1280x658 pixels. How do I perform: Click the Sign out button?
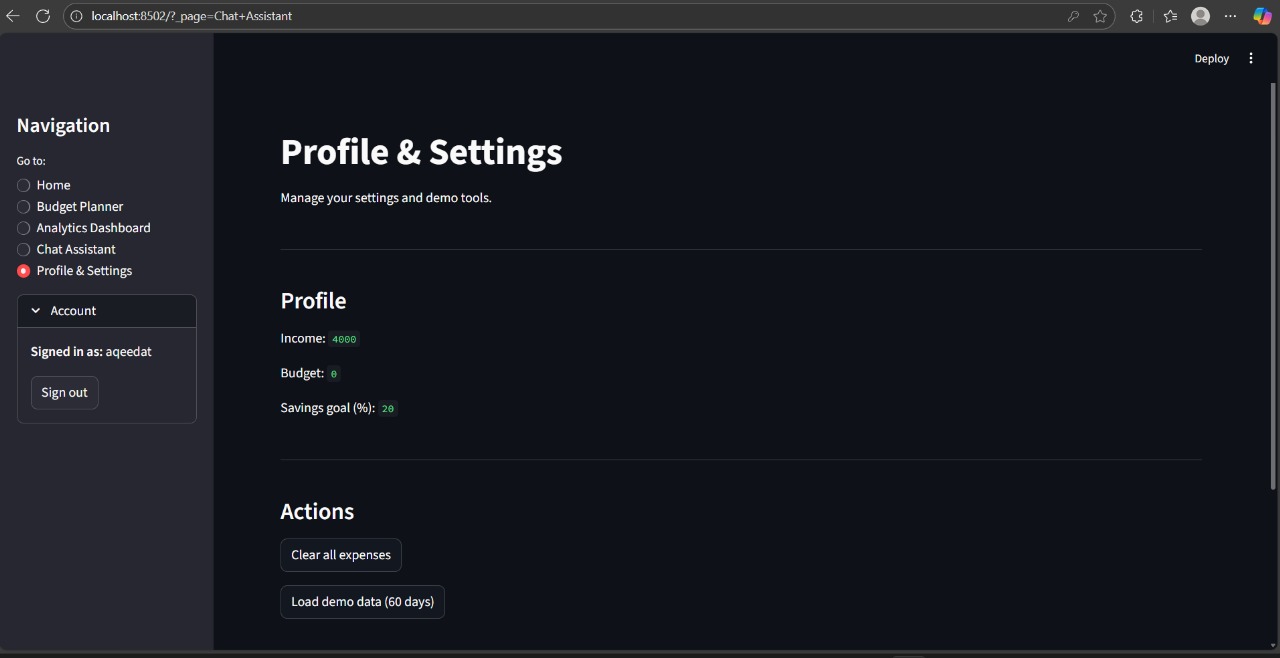[x=65, y=393]
